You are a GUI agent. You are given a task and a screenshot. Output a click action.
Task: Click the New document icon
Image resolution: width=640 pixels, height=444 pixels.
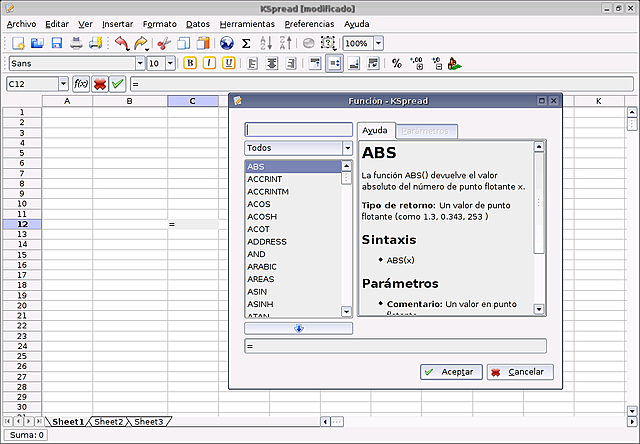(x=18, y=43)
